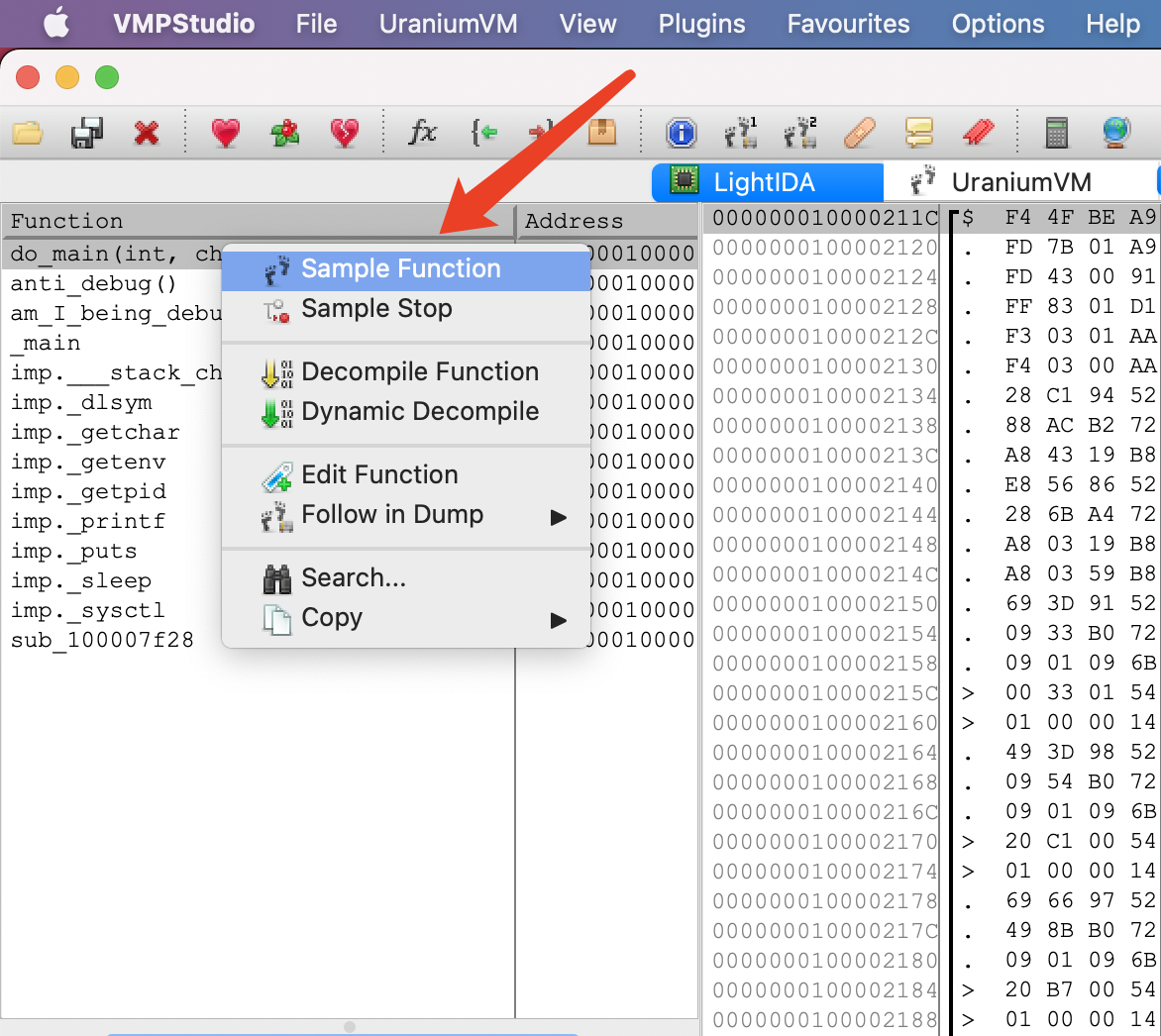Image resolution: width=1161 pixels, height=1036 pixels.
Task: Click the save floppy disk toolbar icon
Action: pyautogui.click(x=86, y=134)
